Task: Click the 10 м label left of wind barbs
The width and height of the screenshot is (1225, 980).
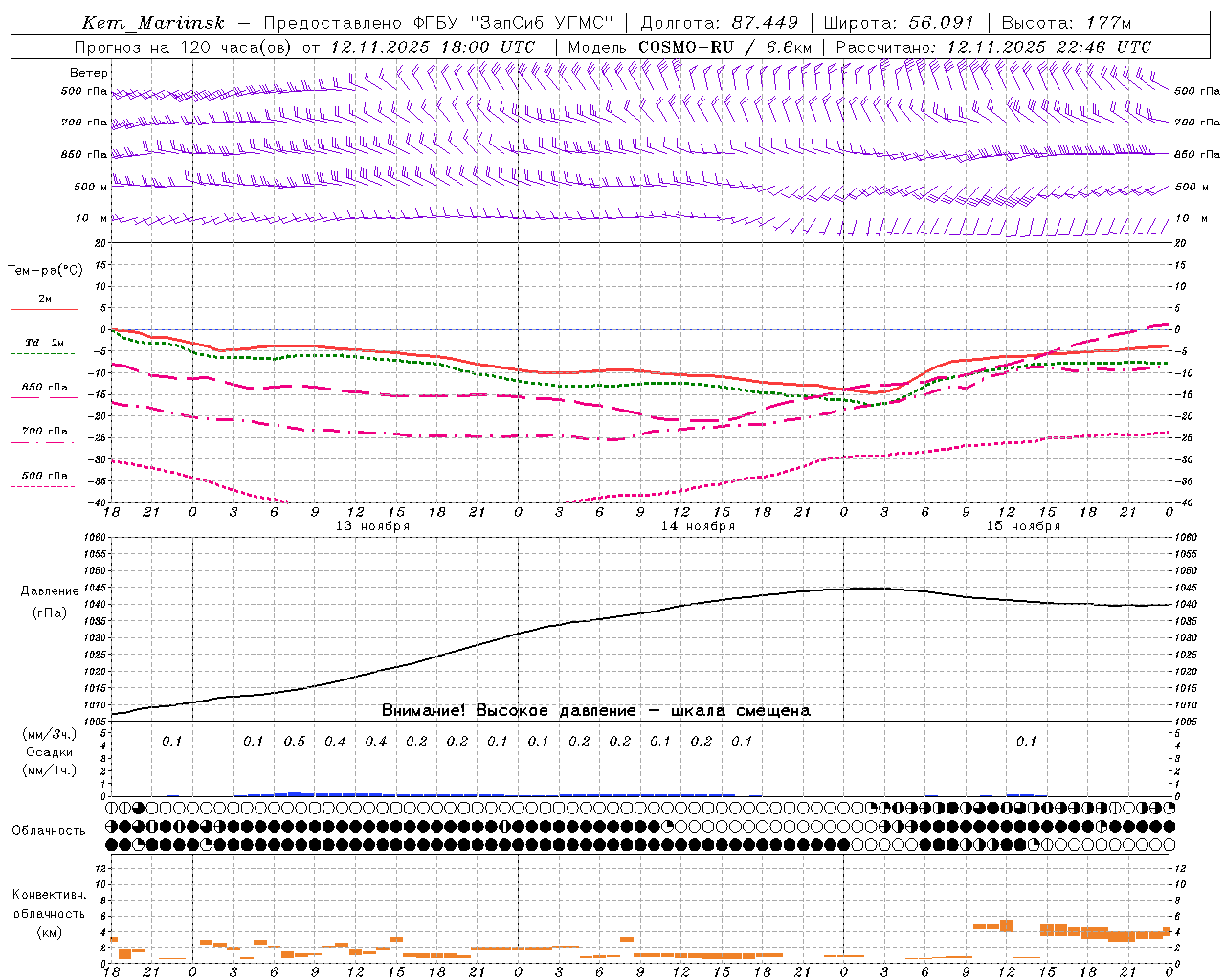Action: (92, 218)
